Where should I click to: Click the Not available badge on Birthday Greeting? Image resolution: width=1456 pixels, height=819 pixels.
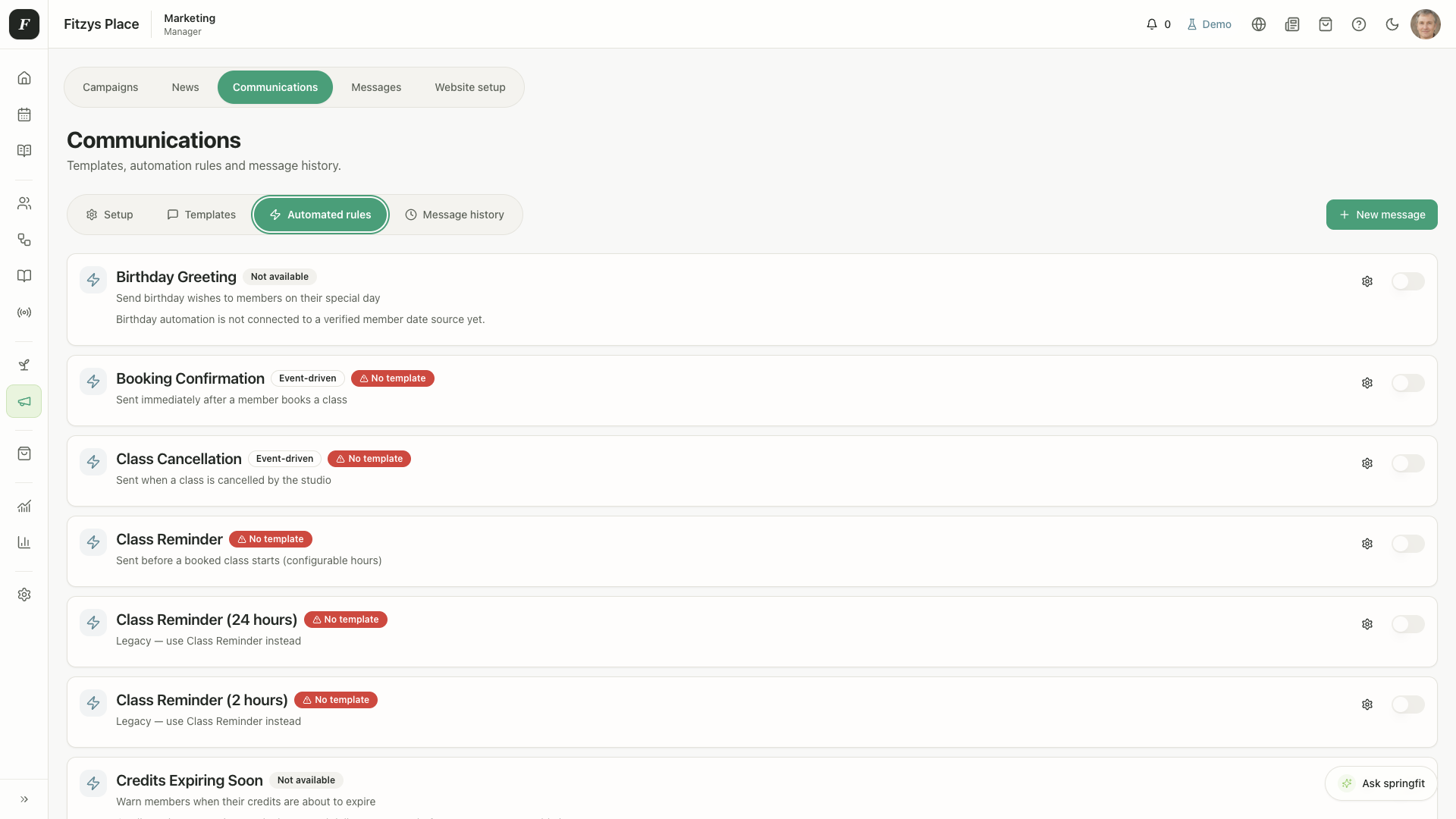[280, 277]
